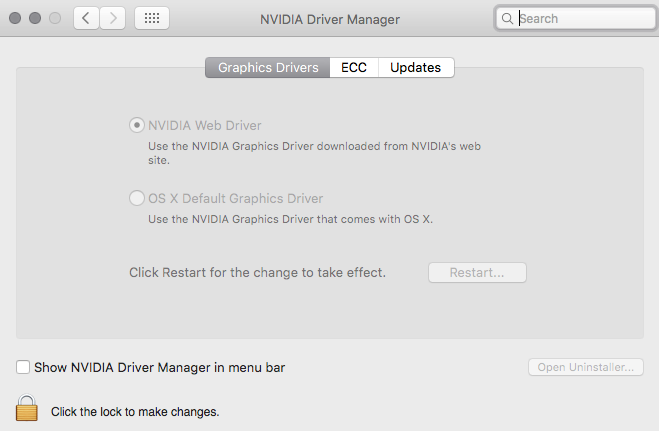Close the NVIDIA Driver Manager window
The height and width of the screenshot is (431, 659).
click(x=17, y=18)
